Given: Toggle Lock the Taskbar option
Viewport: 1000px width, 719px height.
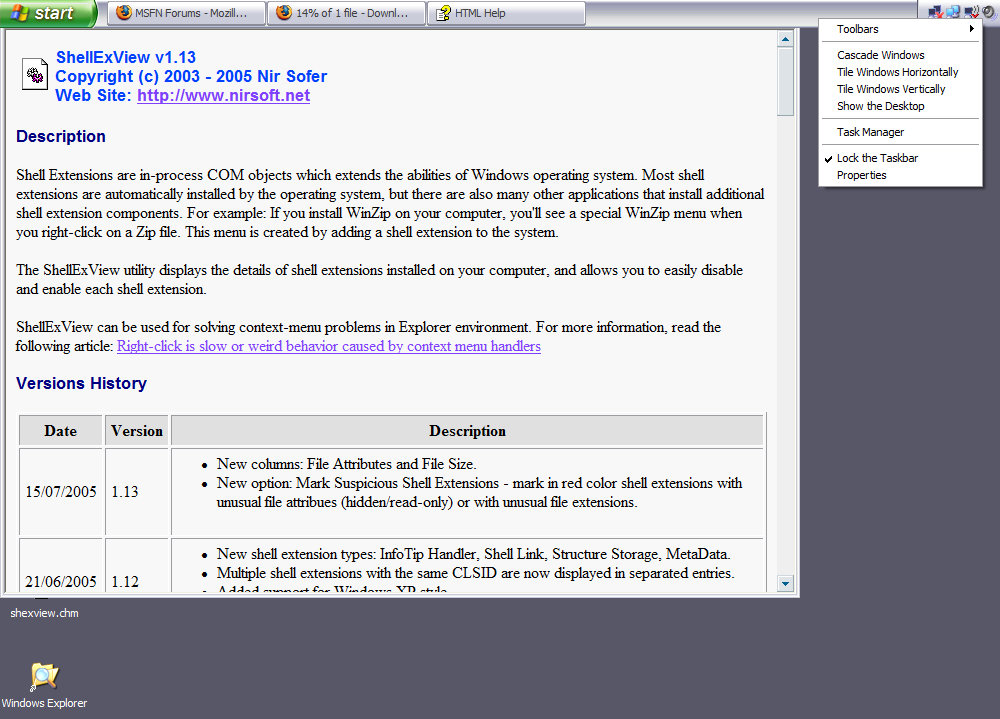Looking at the screenshot, I should coord(900,158).
